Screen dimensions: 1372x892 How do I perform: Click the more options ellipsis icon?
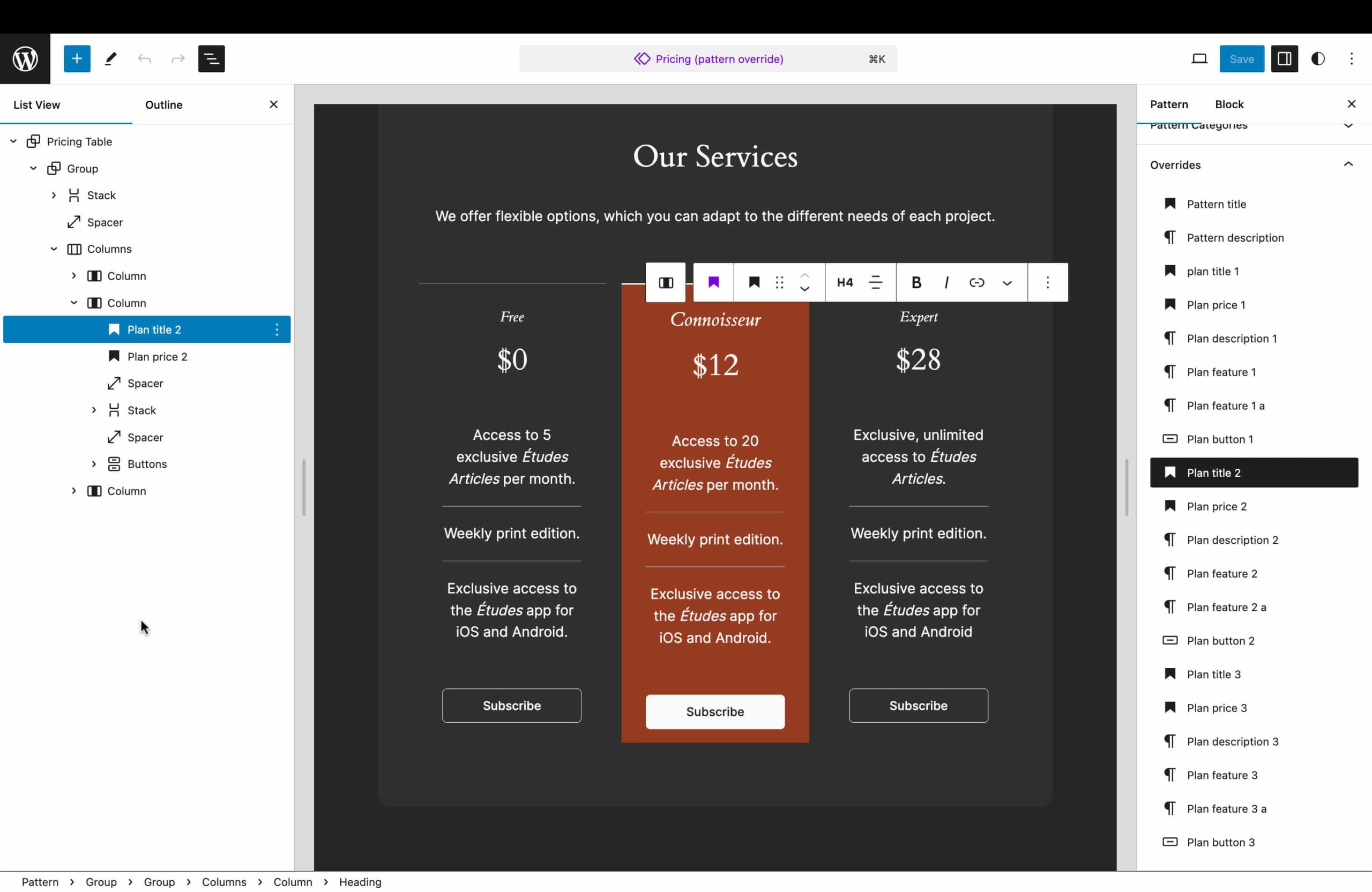point(1048,283)
